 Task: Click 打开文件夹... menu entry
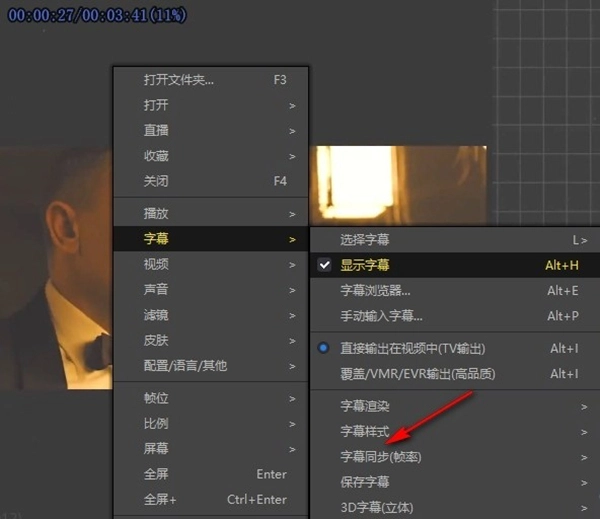point(180,80)
